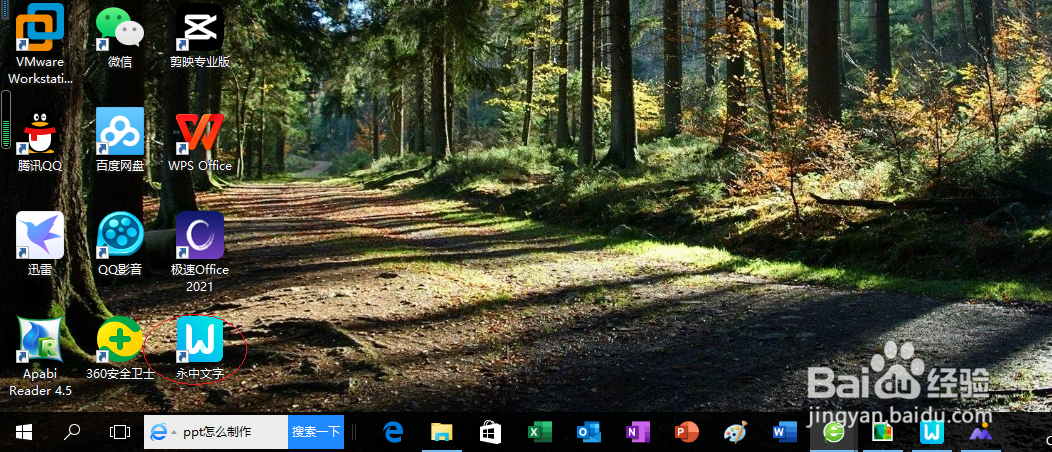Viewport: 1052px width, 452px height.
Task: Open the QQ影音 desktop shortcut
Action: tap(119, 244)
